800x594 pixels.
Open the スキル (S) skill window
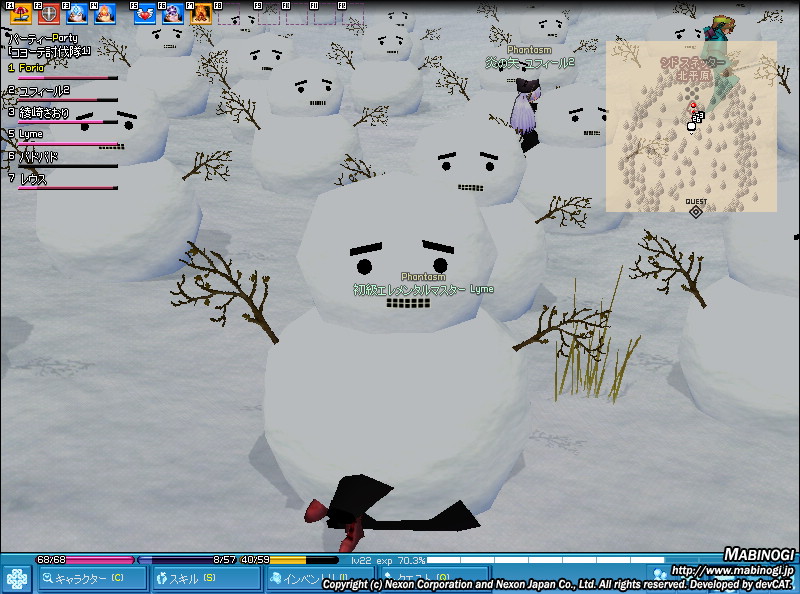pos(207,579)
